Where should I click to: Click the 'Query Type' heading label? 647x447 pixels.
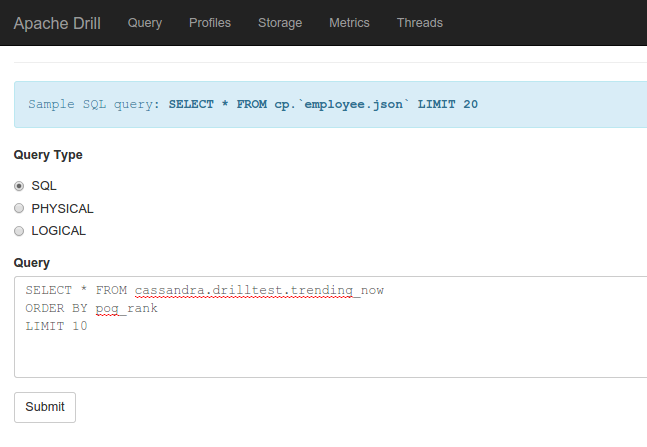pyautogui.click(x=48, y=155)
